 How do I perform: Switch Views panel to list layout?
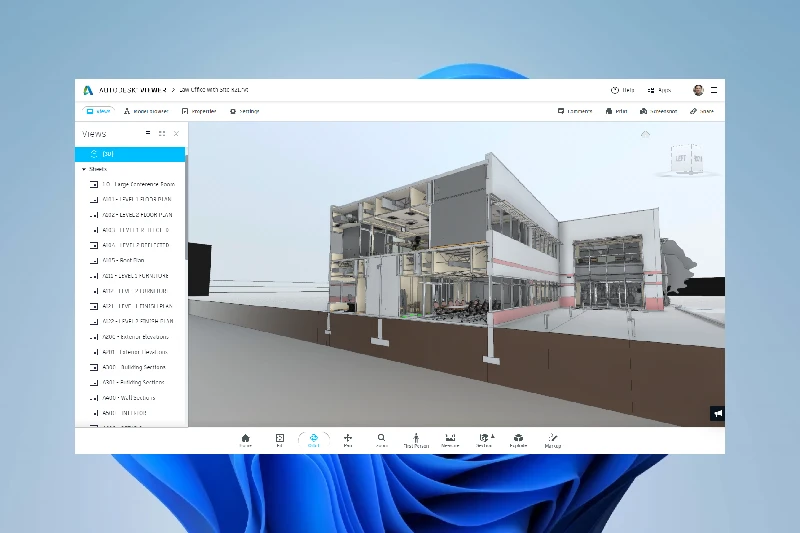[148, 133]
